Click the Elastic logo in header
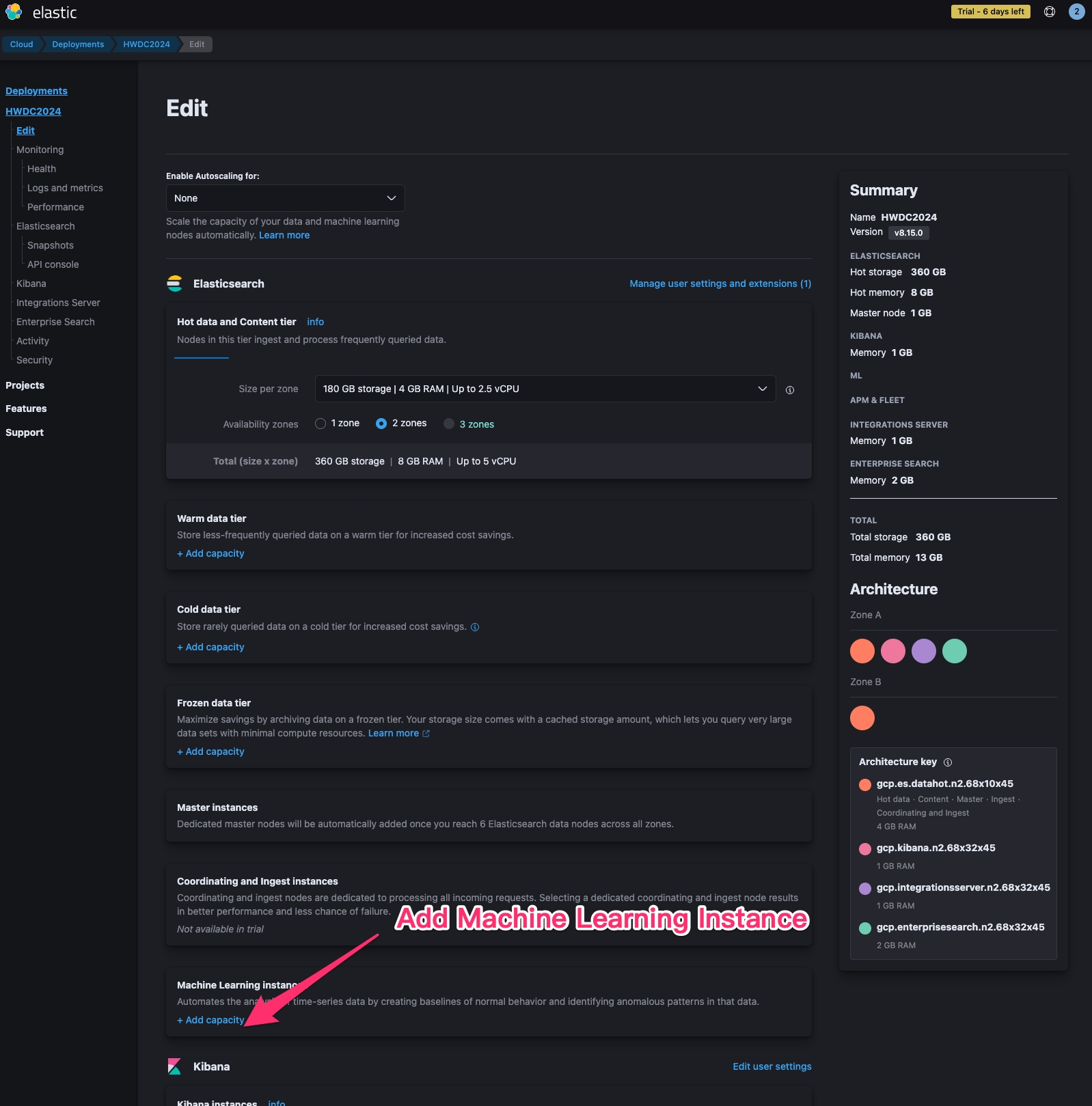This screenshot has height=1106, width=1092. pos(41,12)
